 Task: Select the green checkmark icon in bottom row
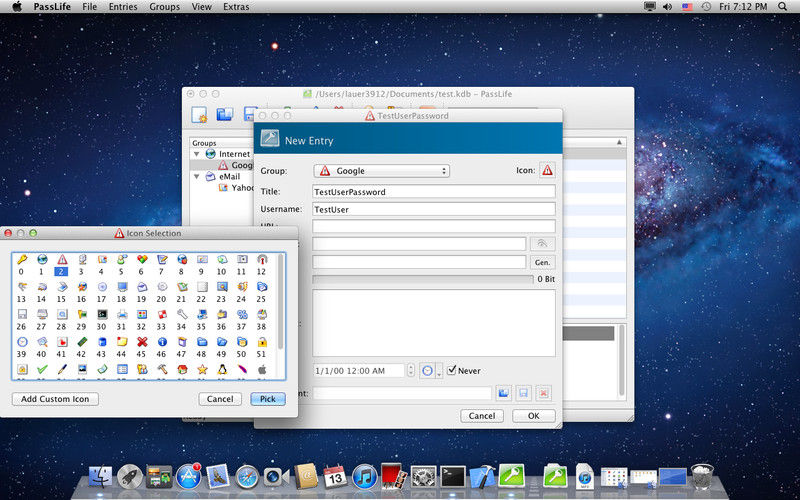[x=42, y=369]
